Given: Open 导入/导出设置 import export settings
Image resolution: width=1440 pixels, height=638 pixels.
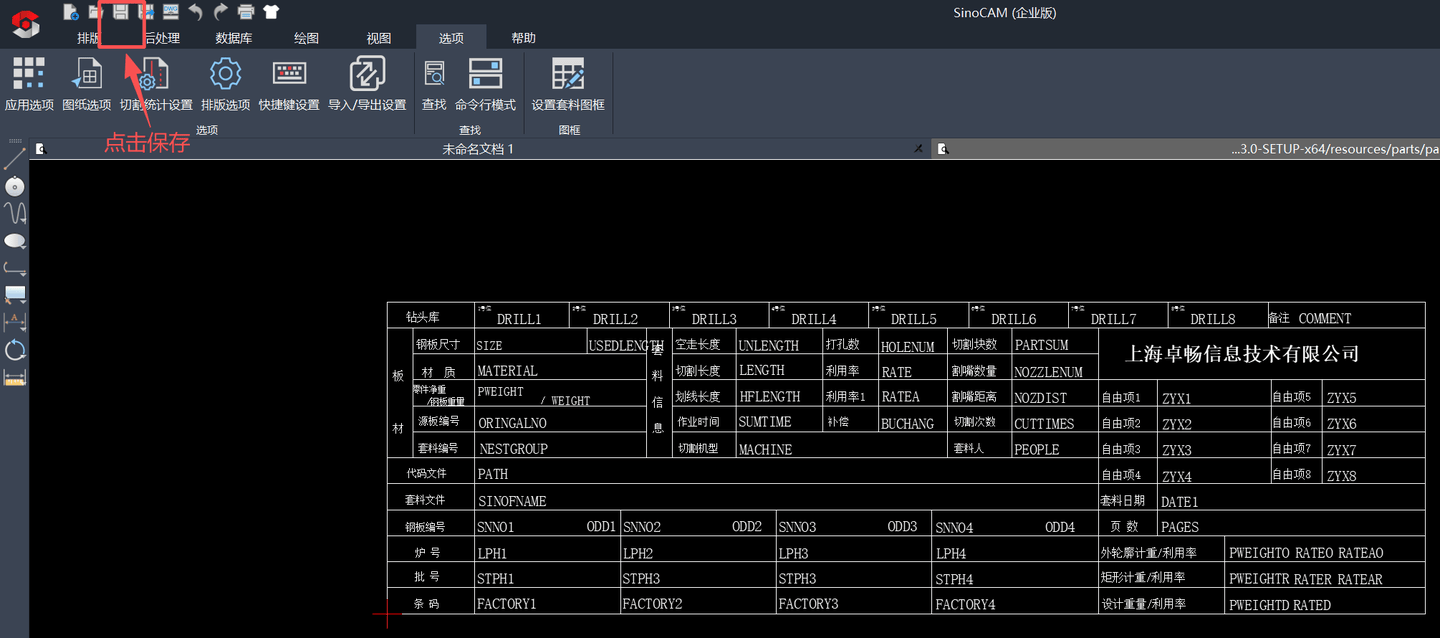Looking at the screenshot, I should (367, 84).
